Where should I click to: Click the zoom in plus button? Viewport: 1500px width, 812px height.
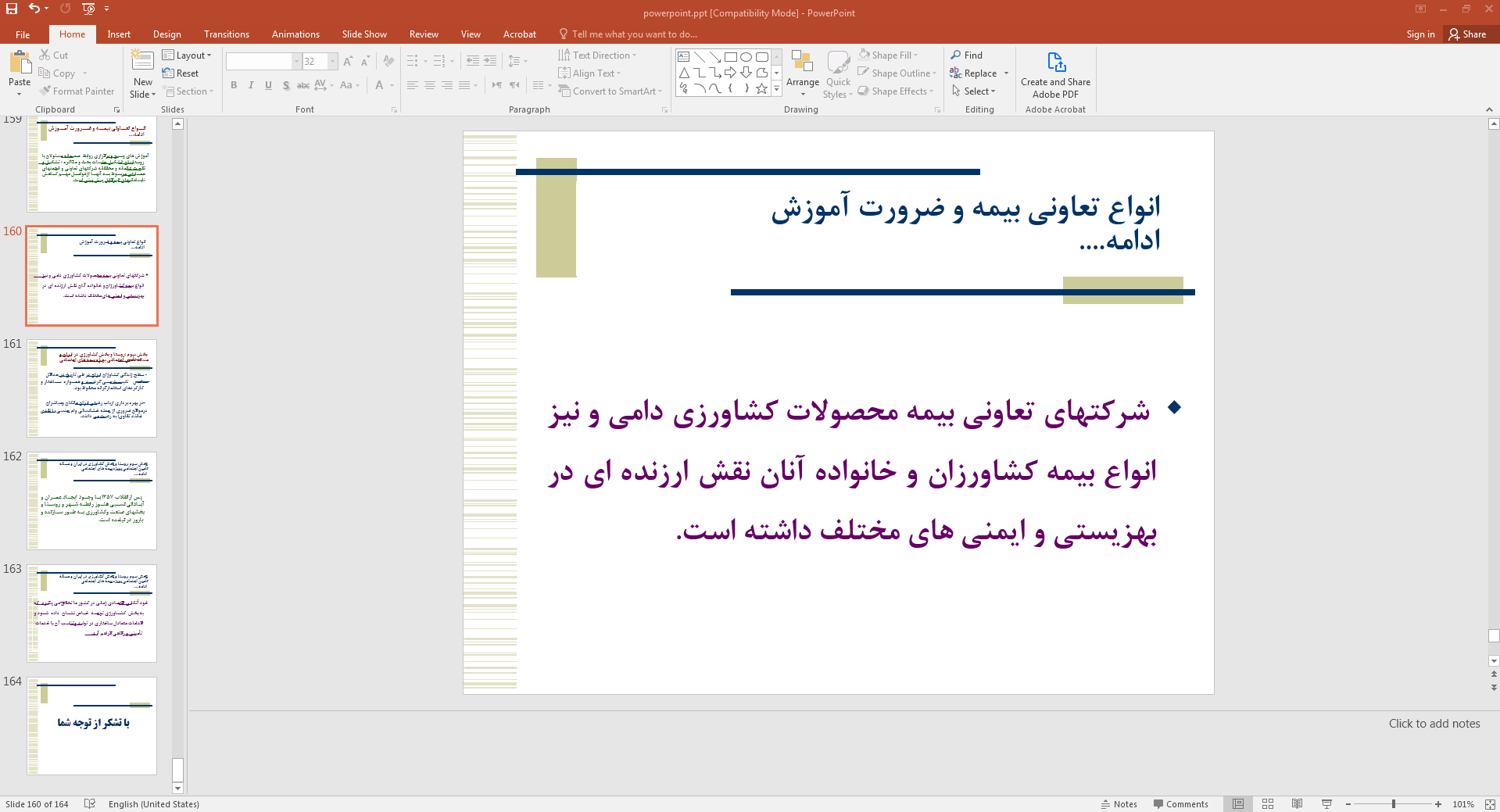pyautogui.click(x=1438, y=803)
